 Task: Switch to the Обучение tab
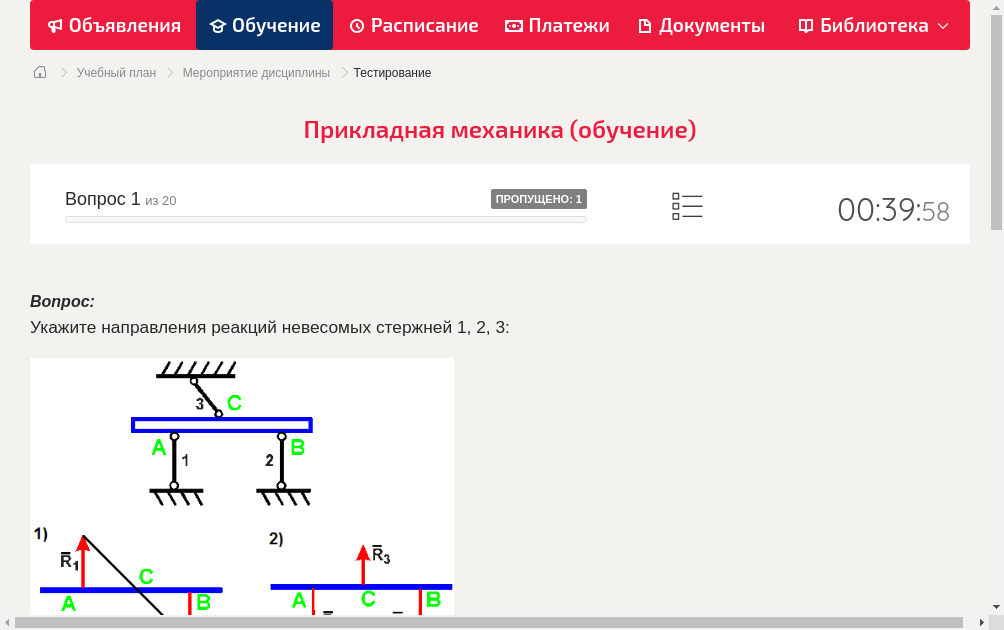click(264, 25)
